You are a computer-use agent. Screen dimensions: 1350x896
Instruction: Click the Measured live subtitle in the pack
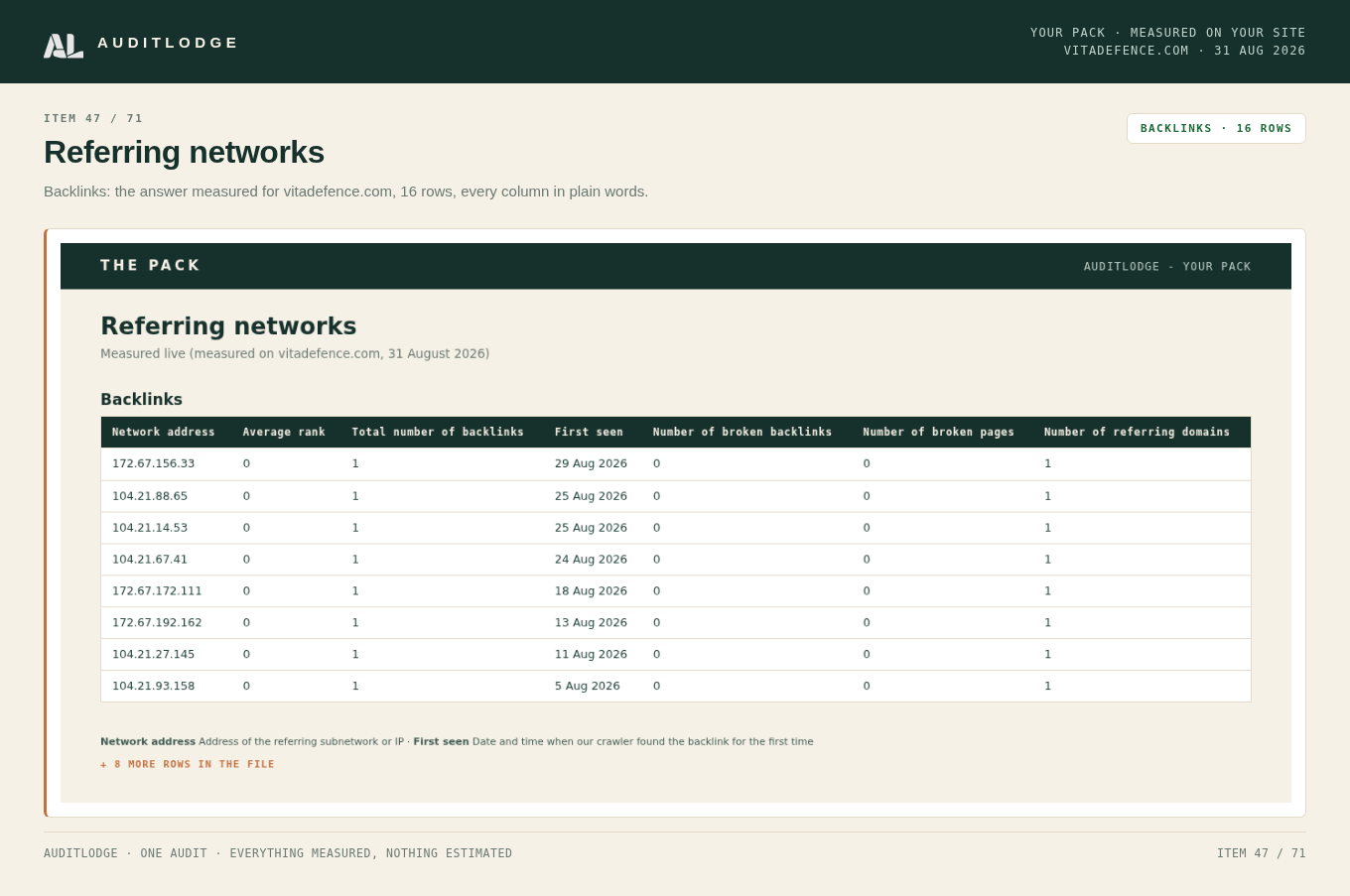[x=295, y=354]
